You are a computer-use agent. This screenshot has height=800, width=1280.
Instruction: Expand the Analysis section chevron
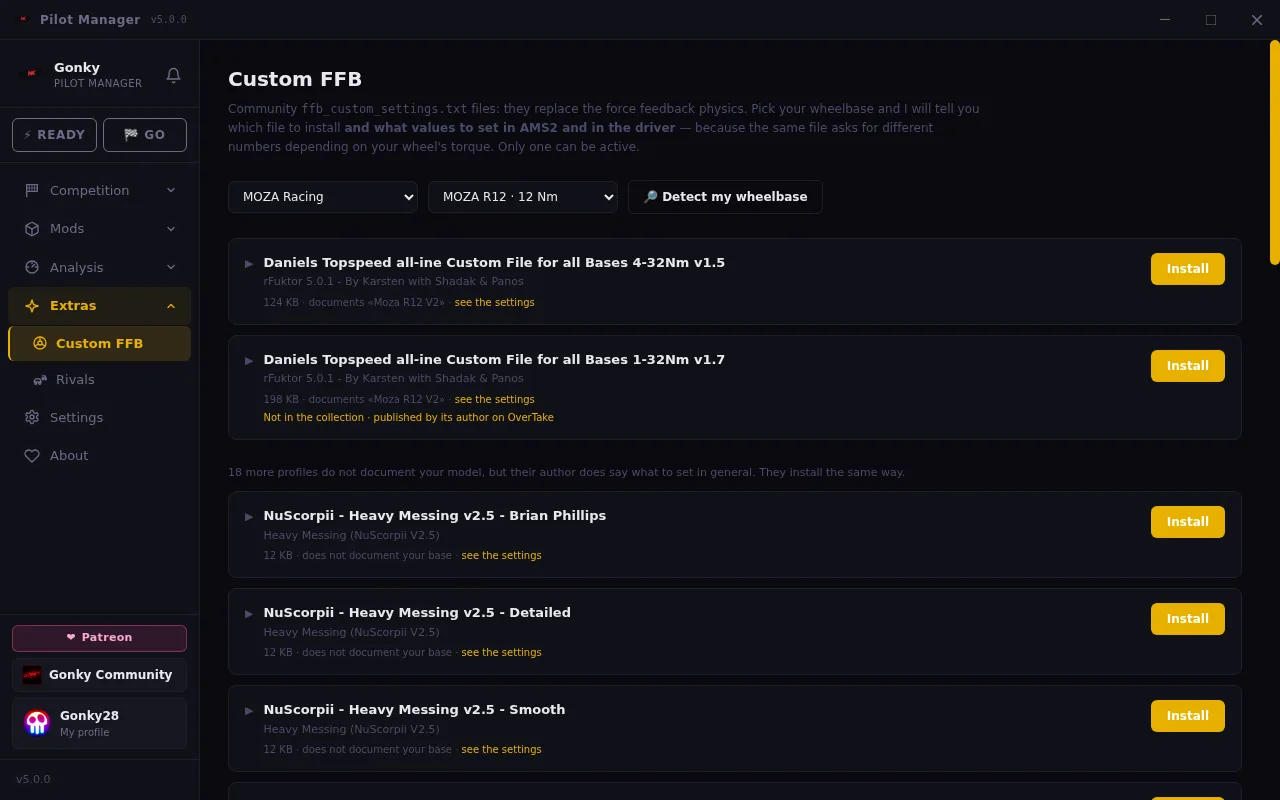pos(171,267)
